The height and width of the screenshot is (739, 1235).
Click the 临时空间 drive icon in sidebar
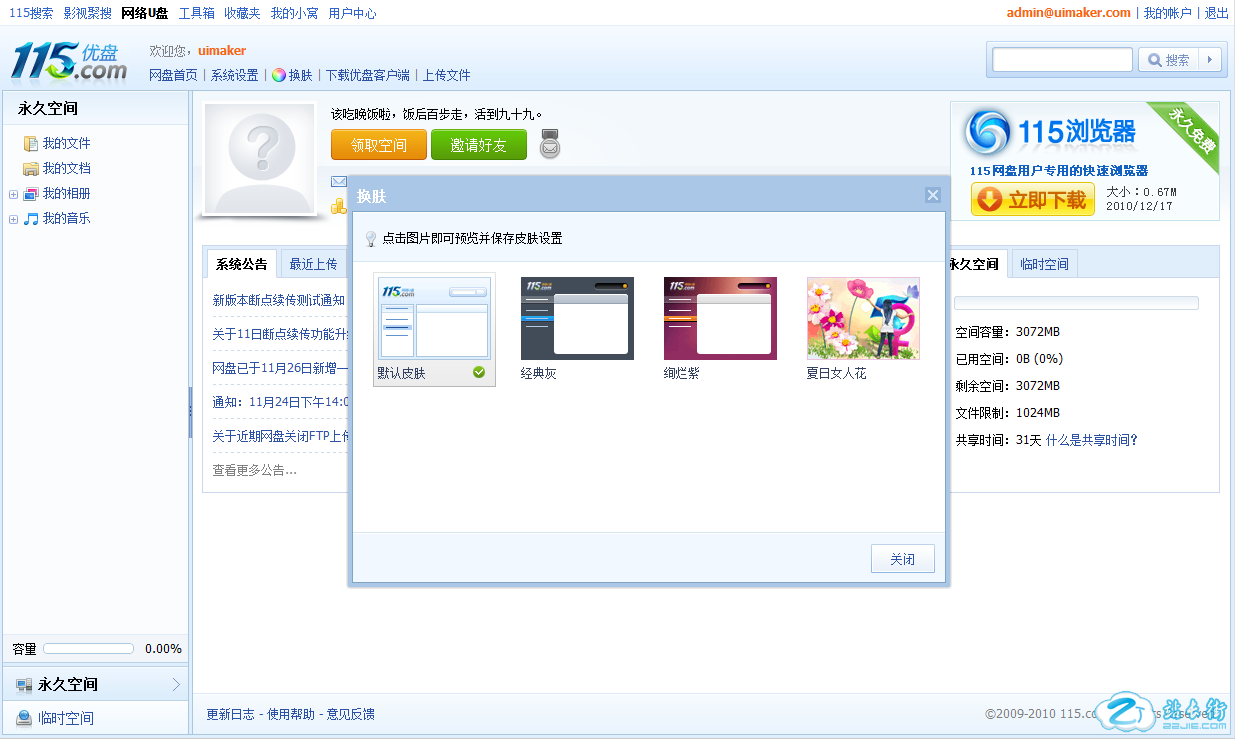point(24,718)
